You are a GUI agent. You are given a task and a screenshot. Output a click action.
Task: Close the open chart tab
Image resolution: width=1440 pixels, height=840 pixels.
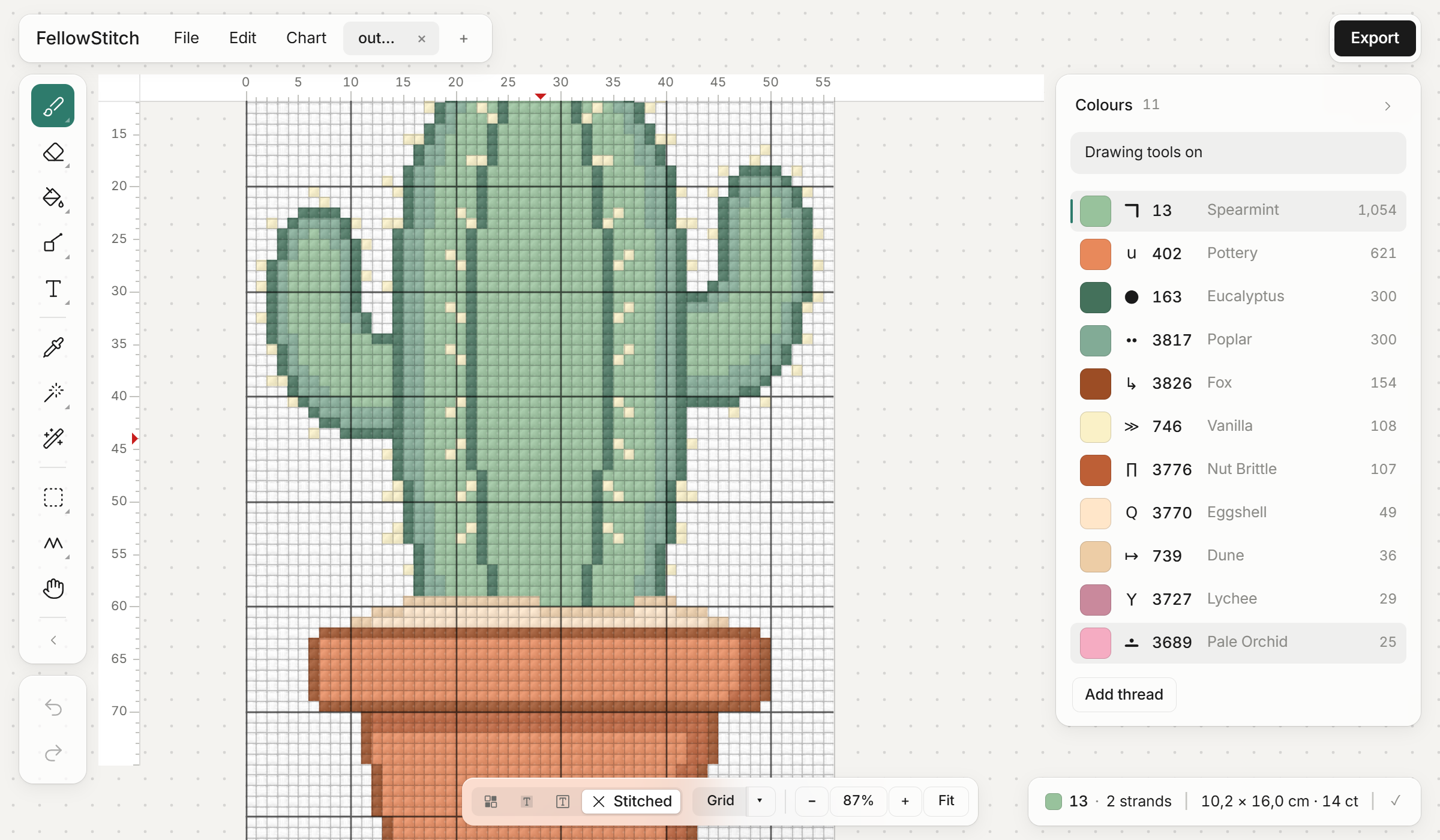(x=422, y=39)
